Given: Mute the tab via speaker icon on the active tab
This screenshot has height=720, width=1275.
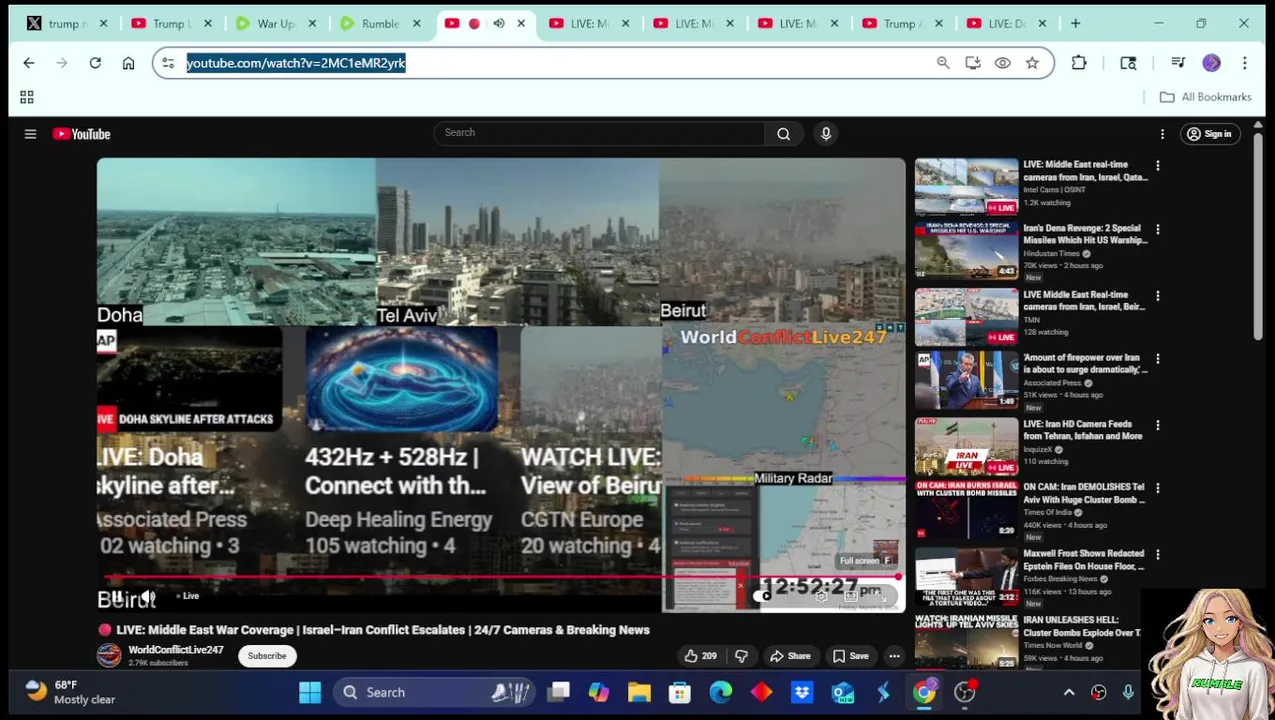Looking at the screenshot, I should pyautogui.click(x=498, y=23).
